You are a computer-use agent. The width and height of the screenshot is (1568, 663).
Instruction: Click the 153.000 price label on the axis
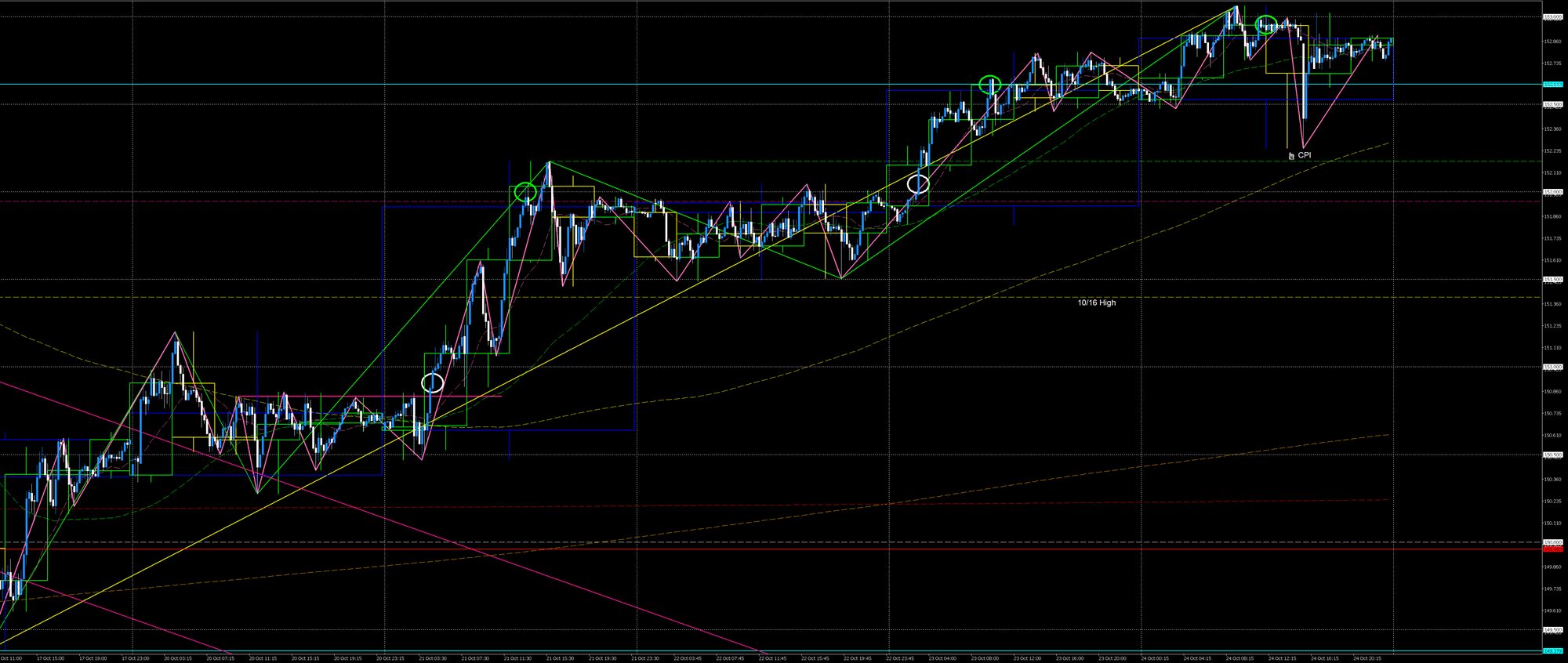point(1552,16)
